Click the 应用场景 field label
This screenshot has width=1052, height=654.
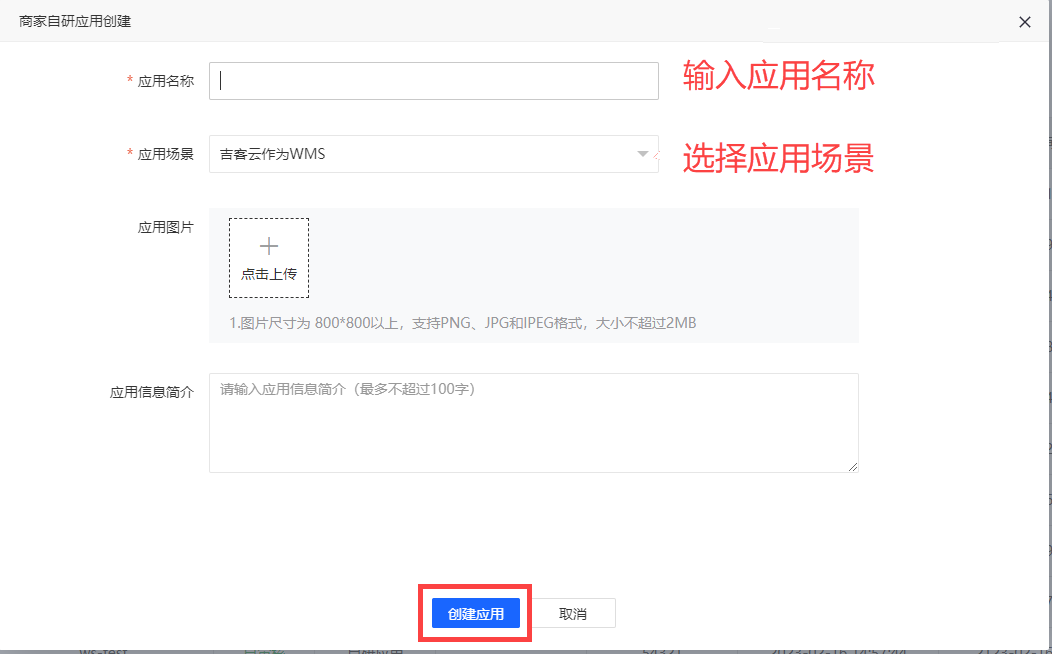coord(166,154)
